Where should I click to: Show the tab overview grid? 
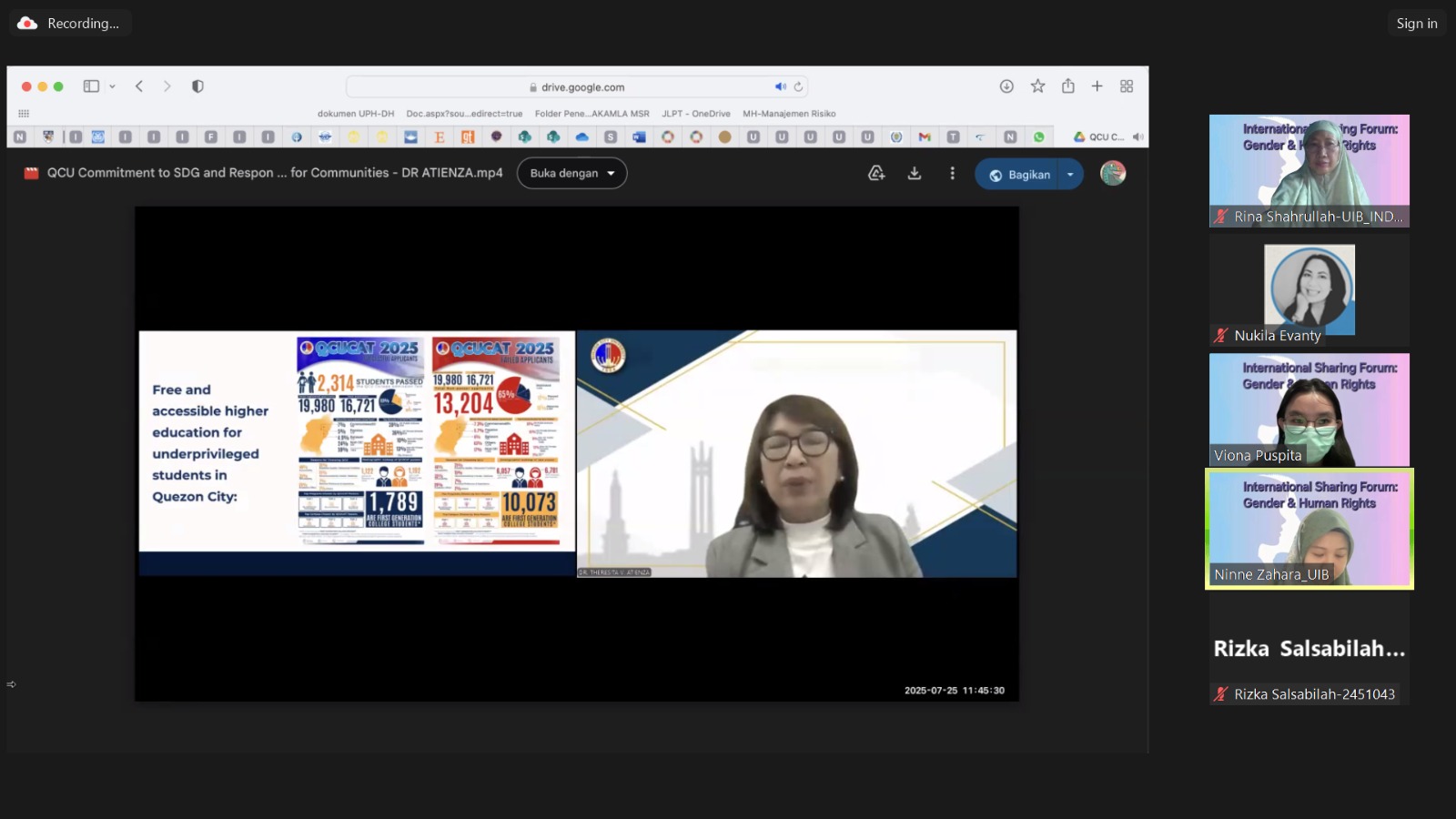pyautogui.click(x=1127, y=86)
